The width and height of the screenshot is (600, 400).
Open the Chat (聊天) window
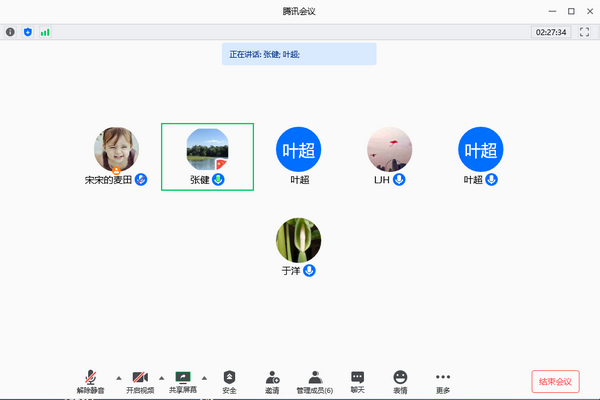click(x=357, y=379)
